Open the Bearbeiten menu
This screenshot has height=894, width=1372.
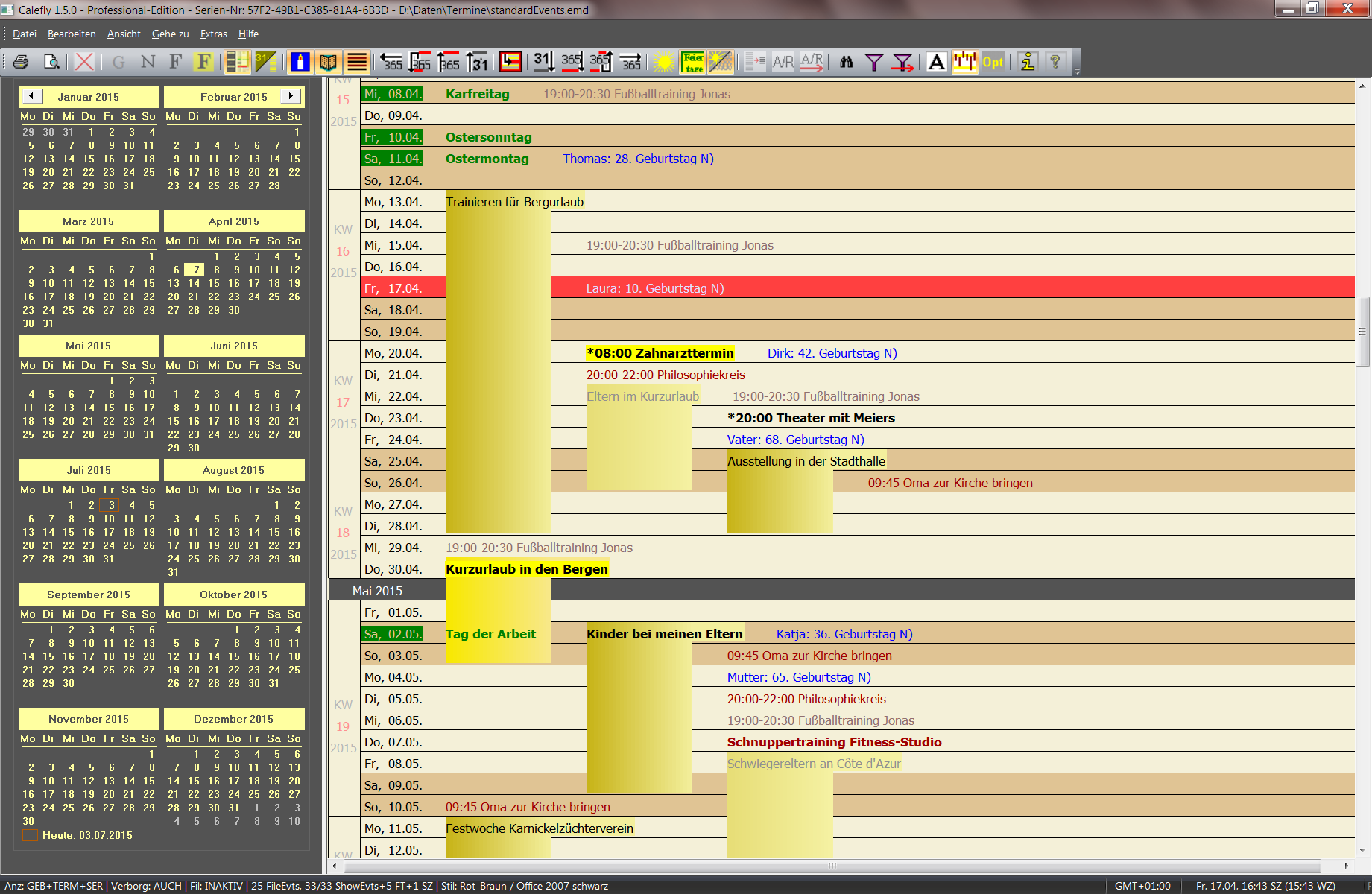pyautogui.click(x=72, y=34)
